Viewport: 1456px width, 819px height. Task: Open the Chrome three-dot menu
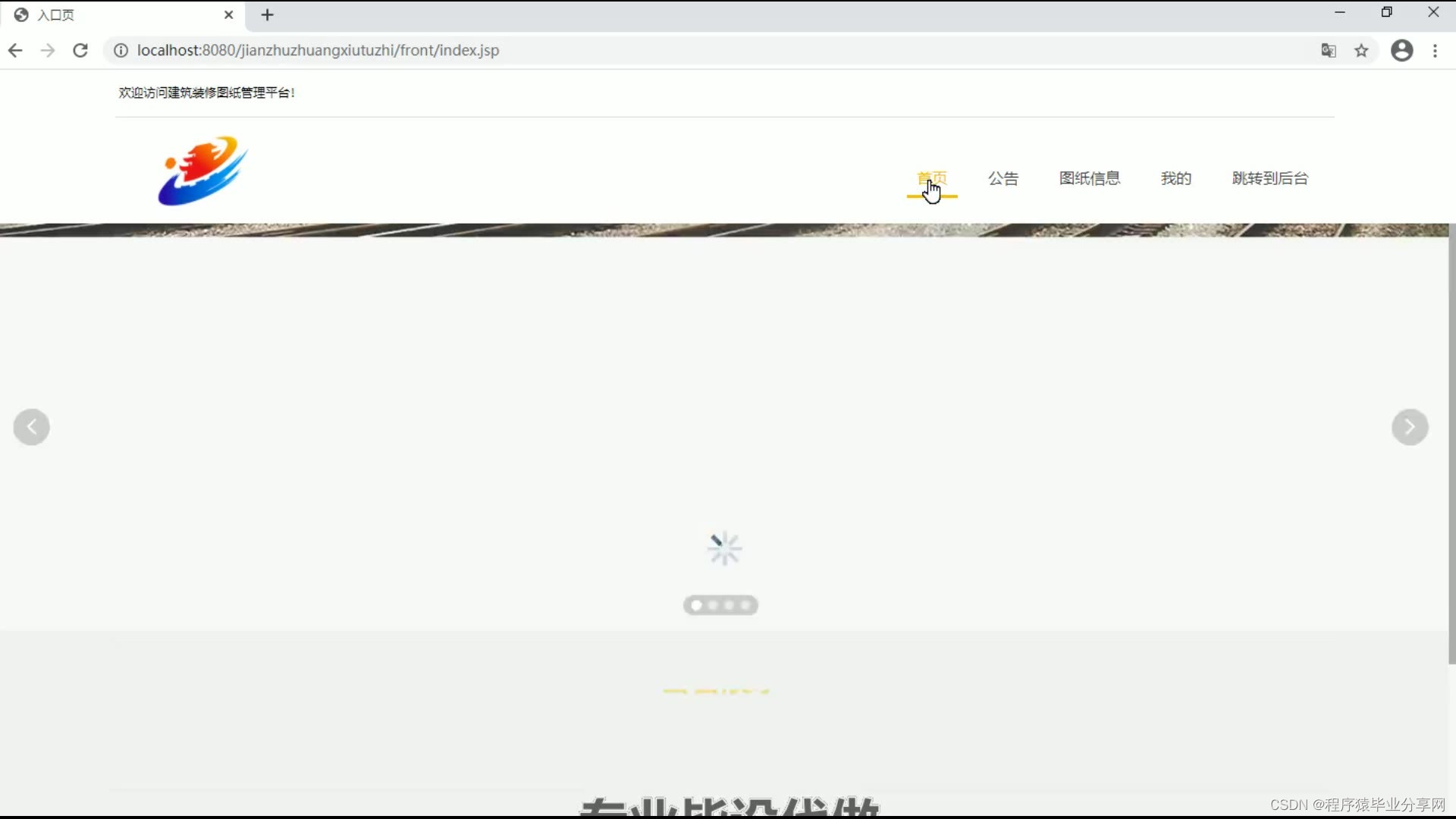pos(1435,51)
